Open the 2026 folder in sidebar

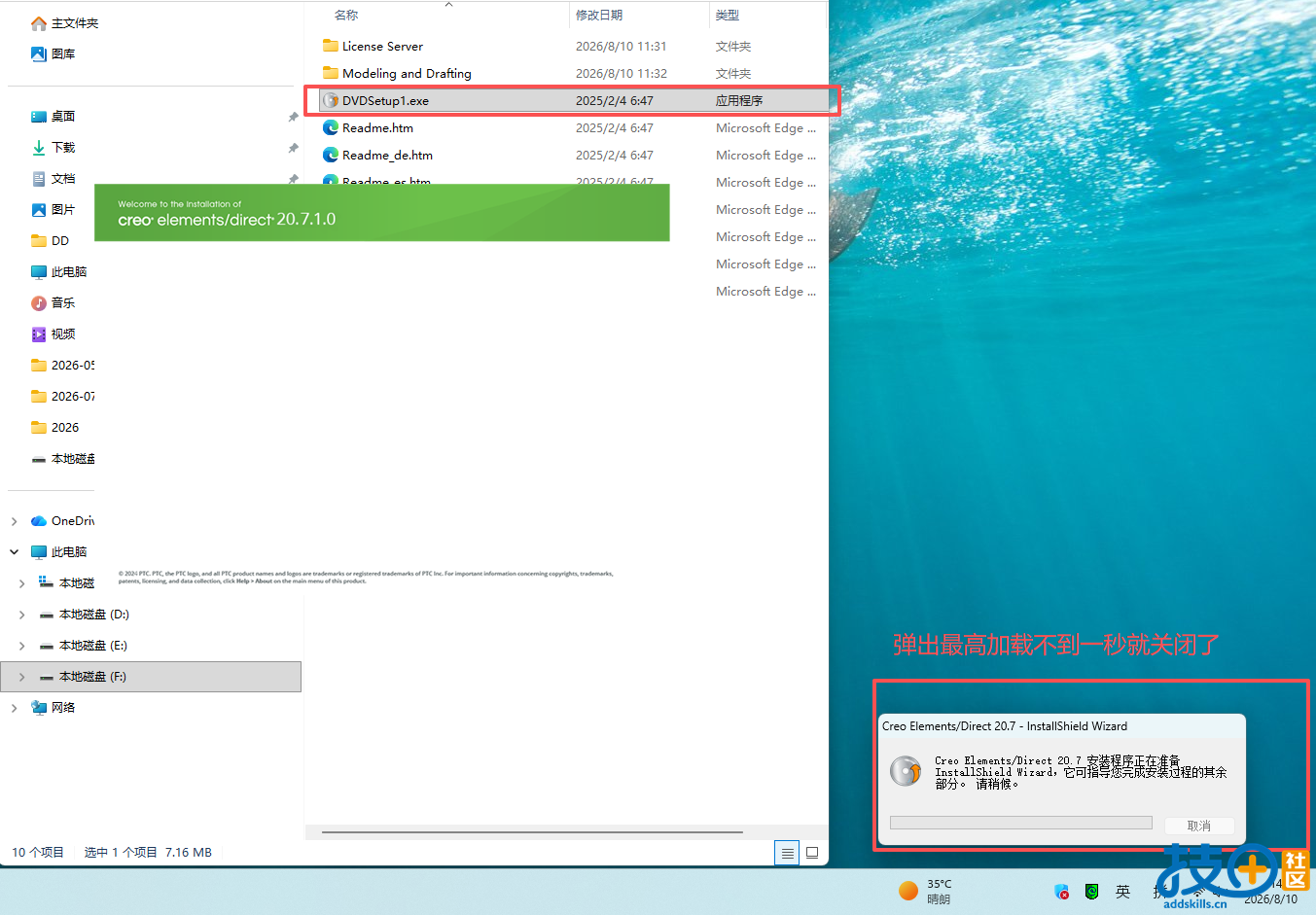click(x=55, y=428)
